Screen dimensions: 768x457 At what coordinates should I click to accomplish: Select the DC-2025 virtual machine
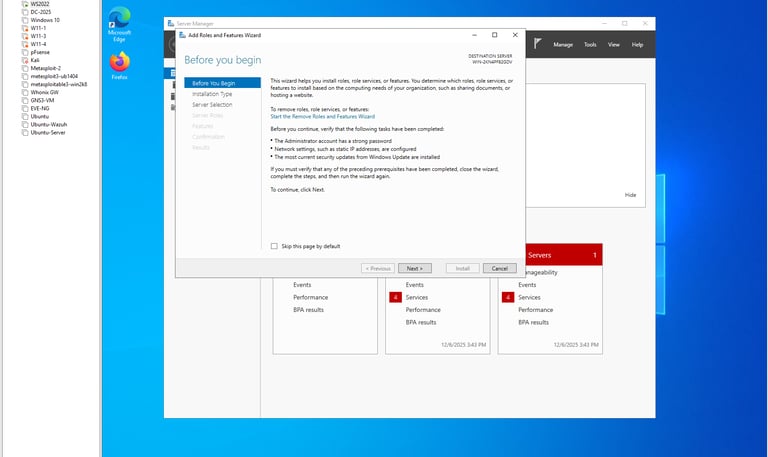tap(41, 12)
